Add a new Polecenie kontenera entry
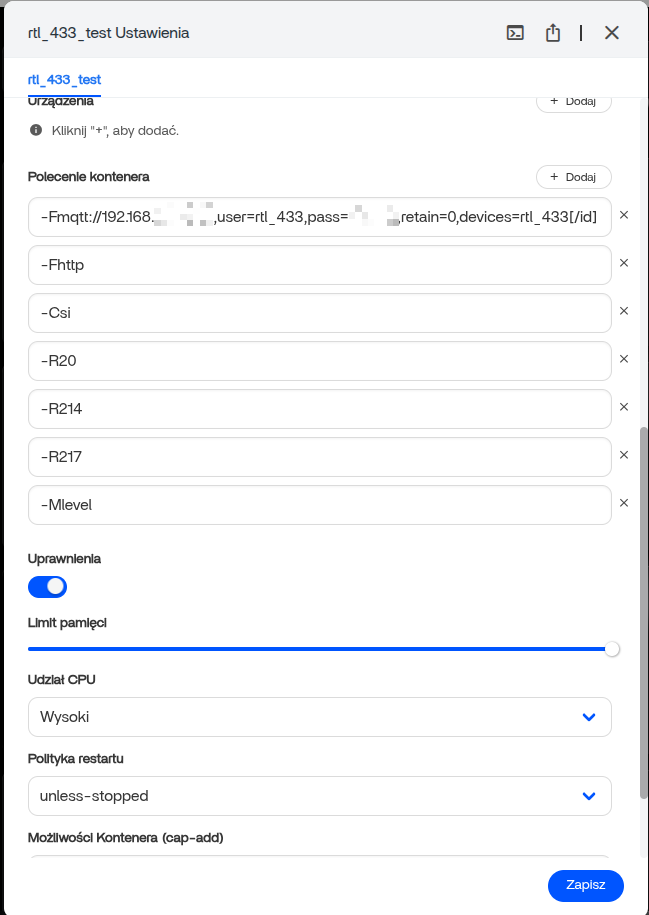This screenshot has width=649, height=915. click(x=573, y=177)
